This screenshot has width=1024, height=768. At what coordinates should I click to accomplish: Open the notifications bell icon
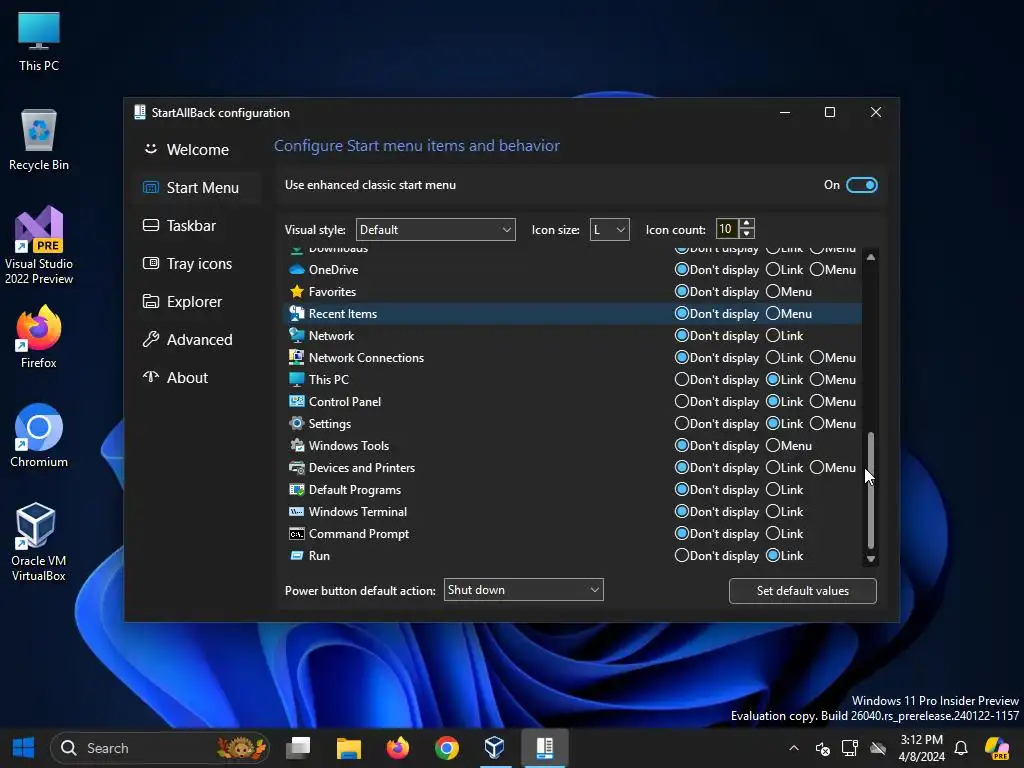(x=961, y=748)
